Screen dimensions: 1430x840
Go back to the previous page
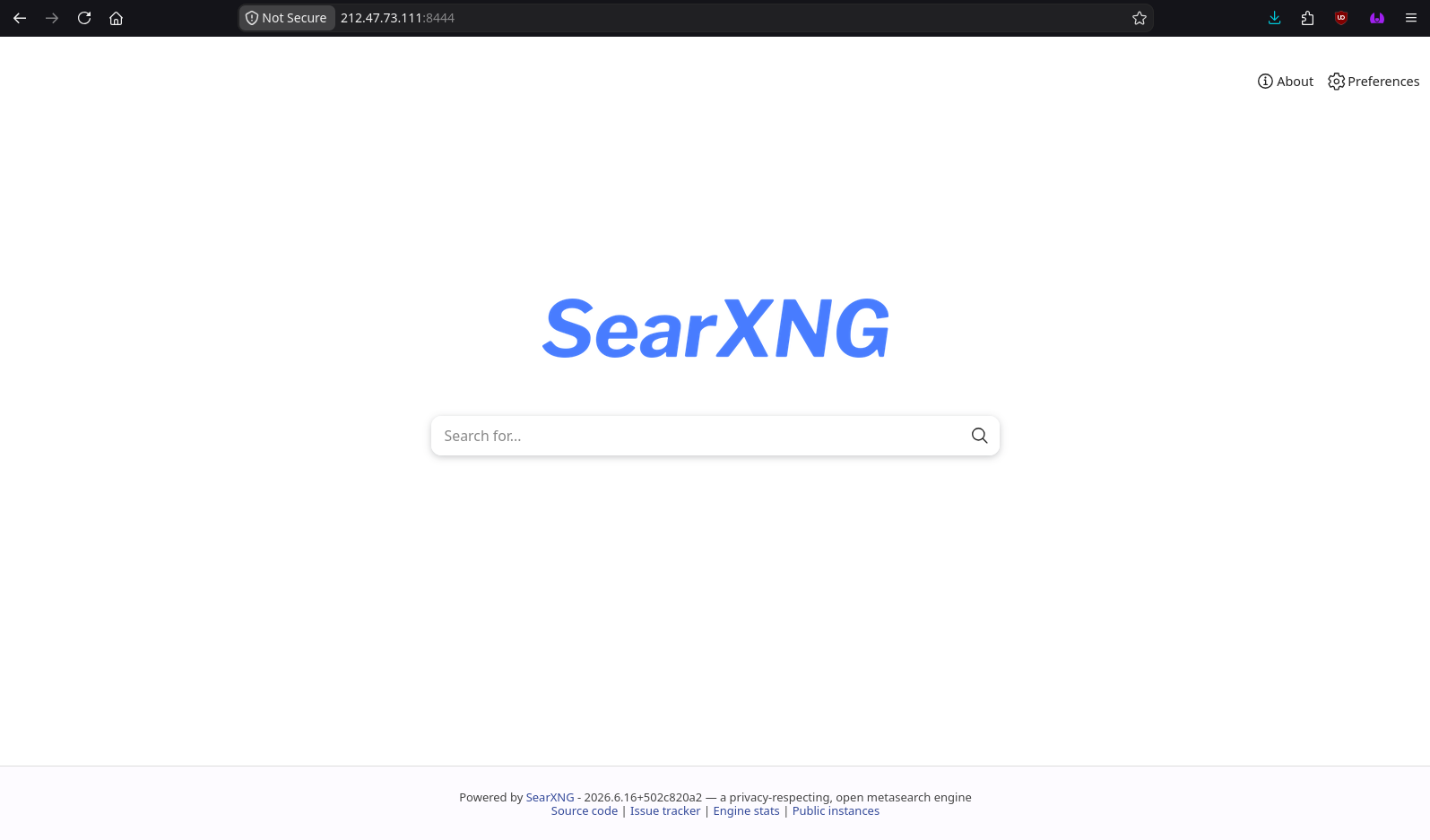click(20, 18)
